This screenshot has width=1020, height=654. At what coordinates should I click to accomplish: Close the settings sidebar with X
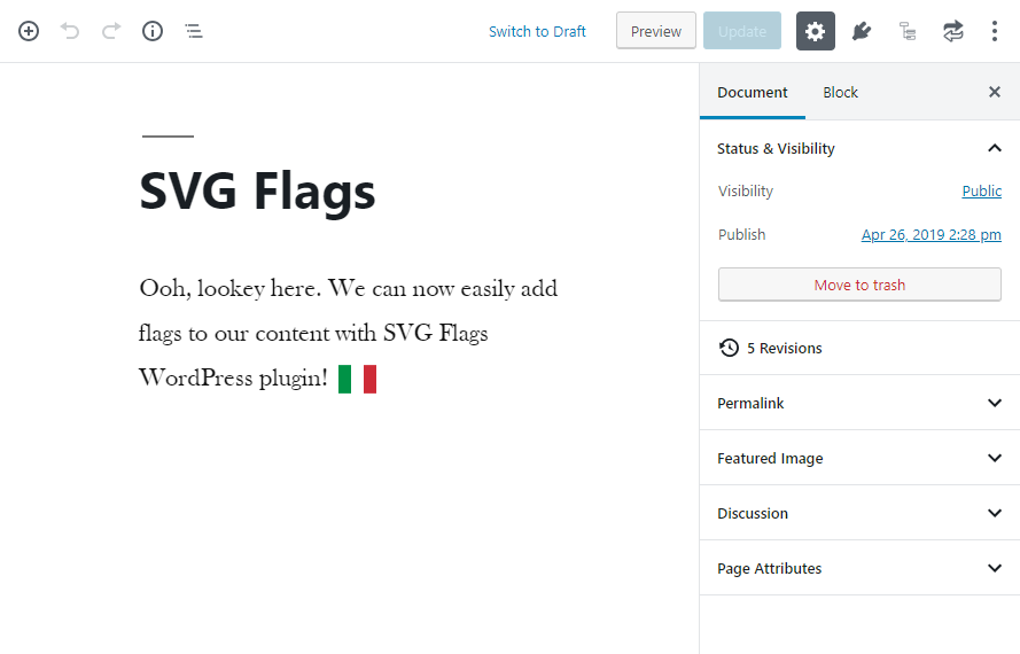pos(994,91)
